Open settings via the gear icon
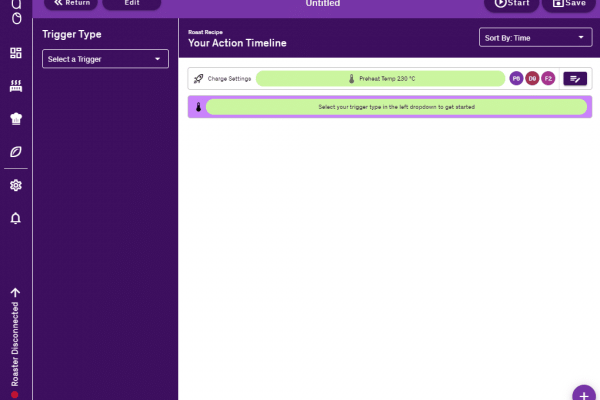This screenshot has width=600, height=400. [15, 185]
